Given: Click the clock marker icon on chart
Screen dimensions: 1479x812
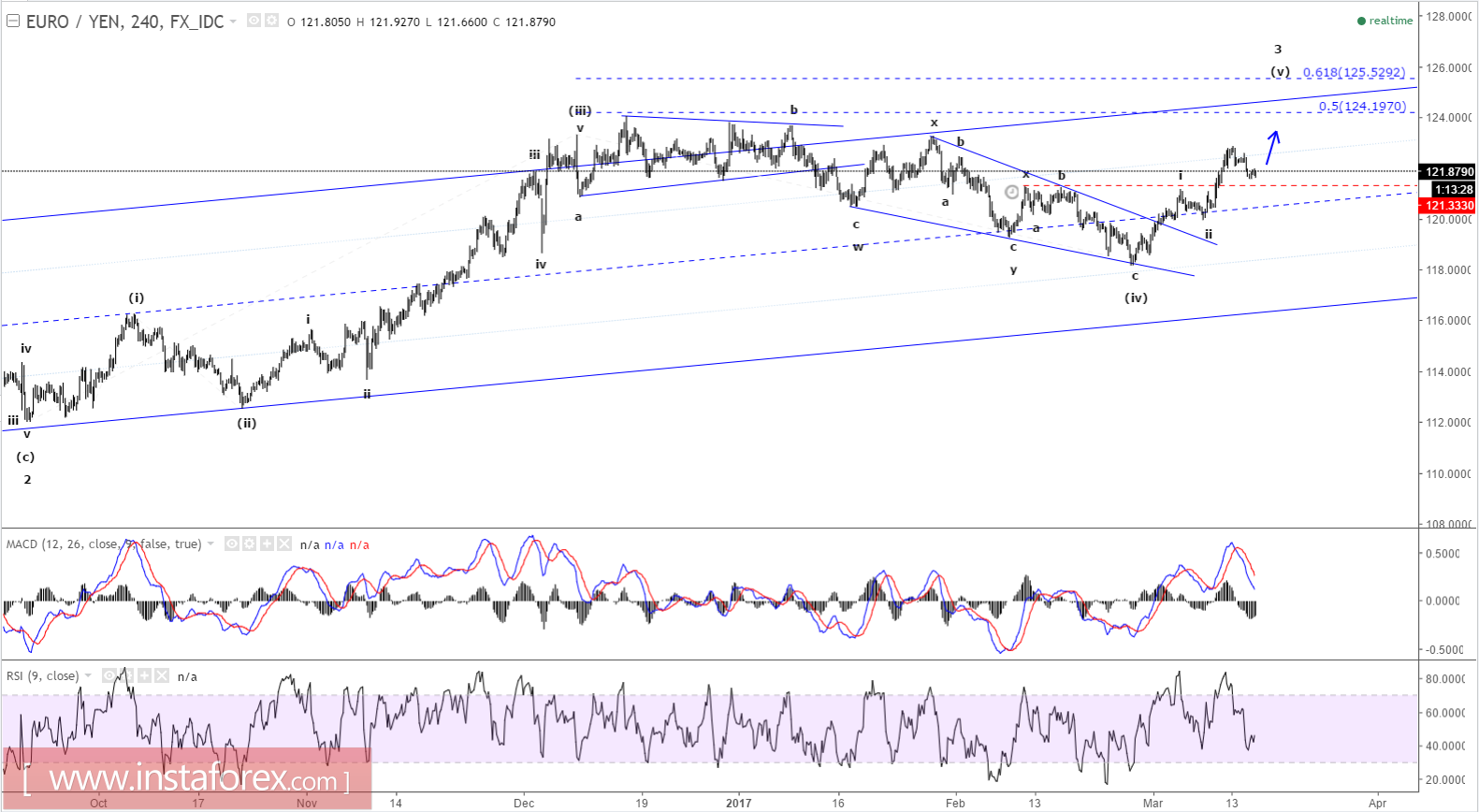Looking at the screenshot, I should click(x=1012, y=192).
